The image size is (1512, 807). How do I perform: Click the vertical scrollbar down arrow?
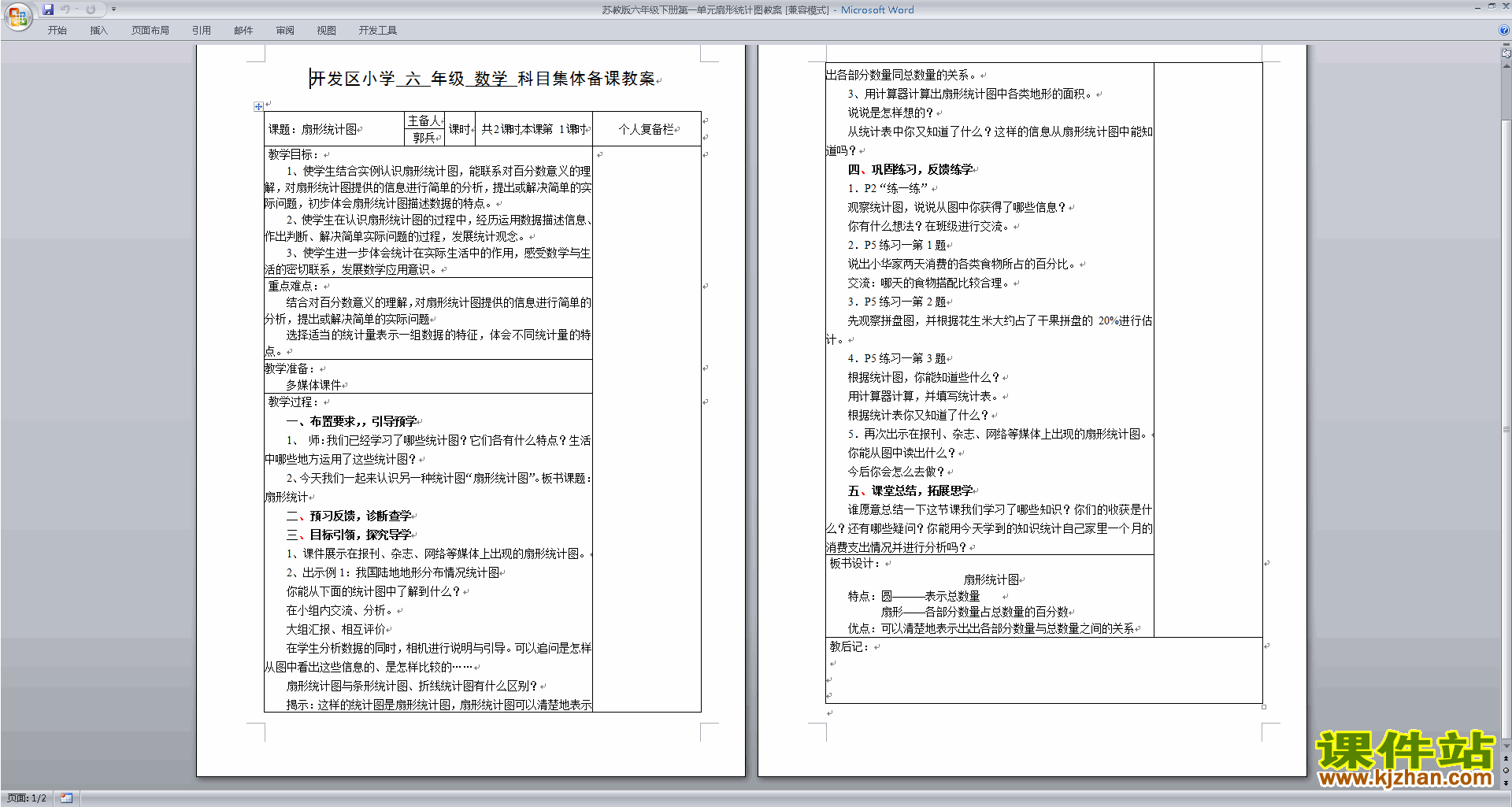pyautogui.click(x=1506, y=746)
